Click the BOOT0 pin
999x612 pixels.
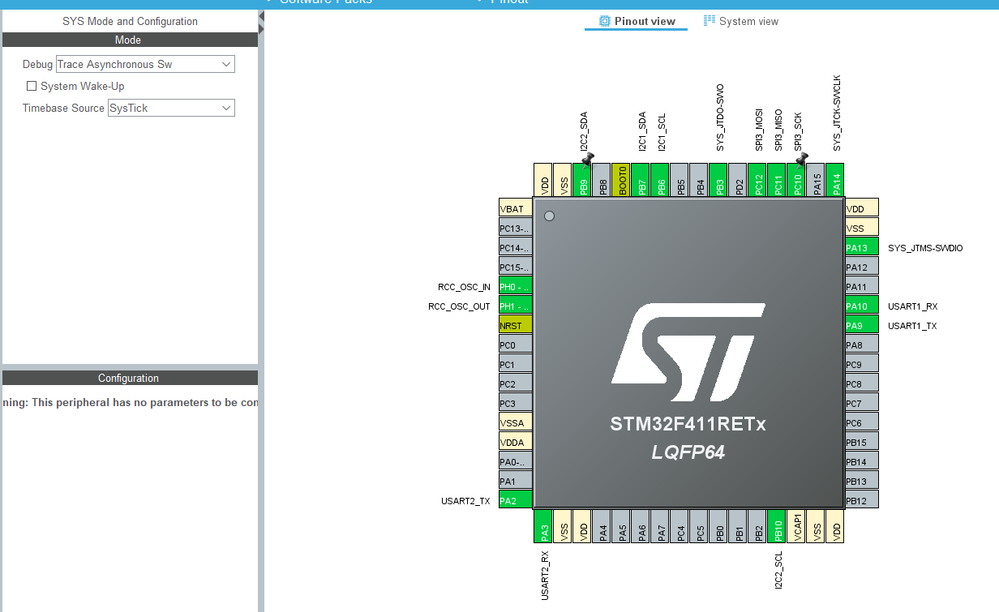(x=621, y=181)
